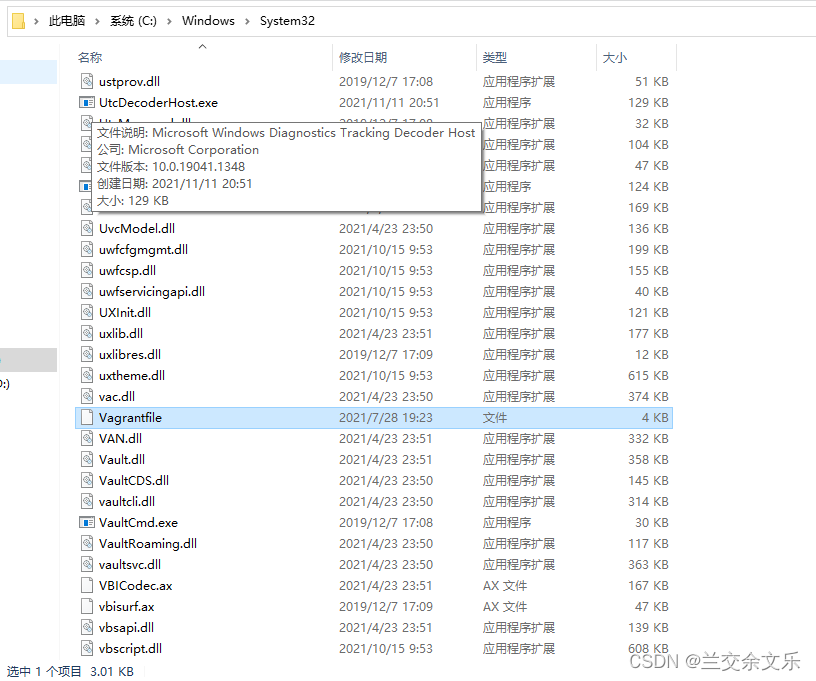Select the file named uxtheme.dll

(132, 375)
